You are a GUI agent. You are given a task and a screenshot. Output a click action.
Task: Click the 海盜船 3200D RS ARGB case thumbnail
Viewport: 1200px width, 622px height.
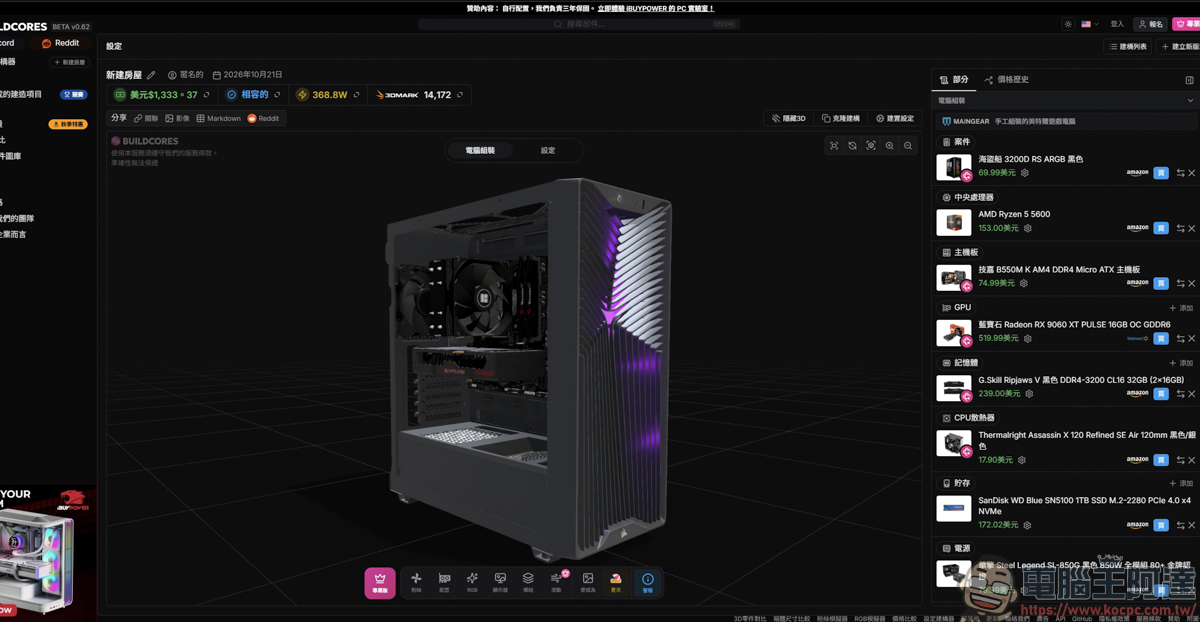click(954, 167)
